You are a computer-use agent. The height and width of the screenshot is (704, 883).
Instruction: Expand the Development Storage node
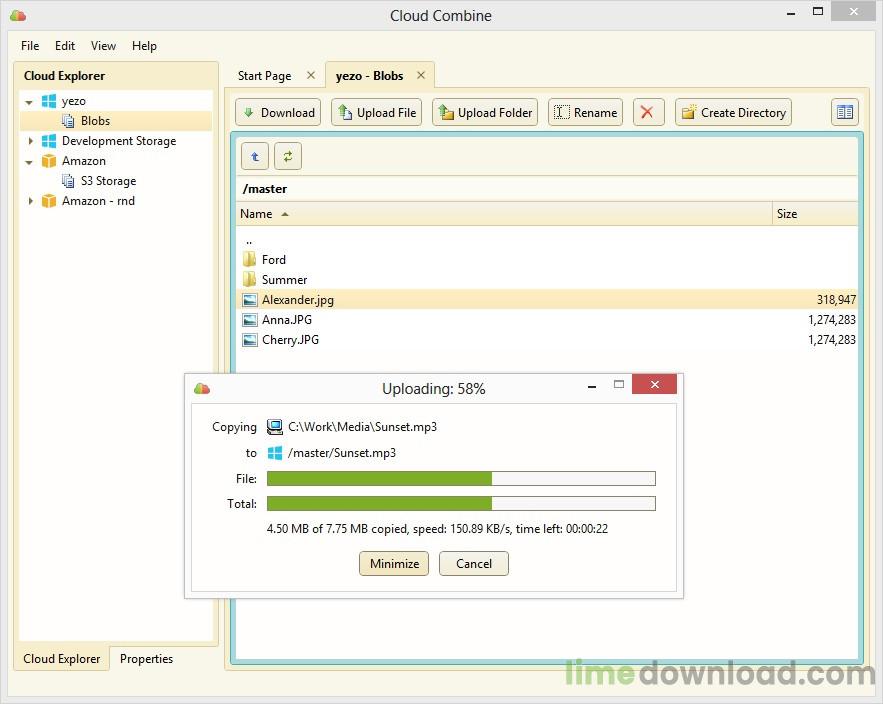[x=30, y=141]
